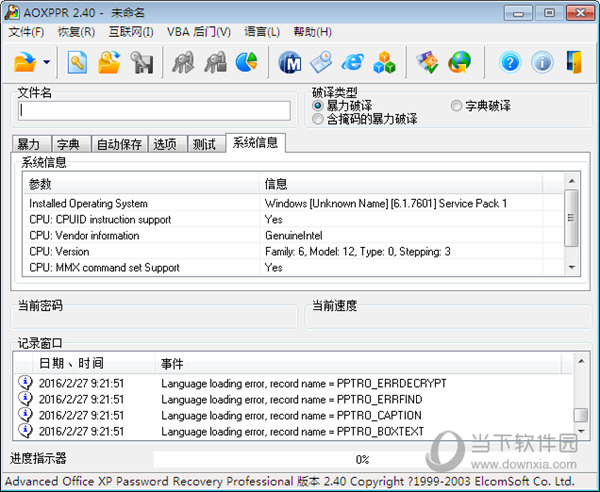Open about via the blue info icon

[542, 62]
